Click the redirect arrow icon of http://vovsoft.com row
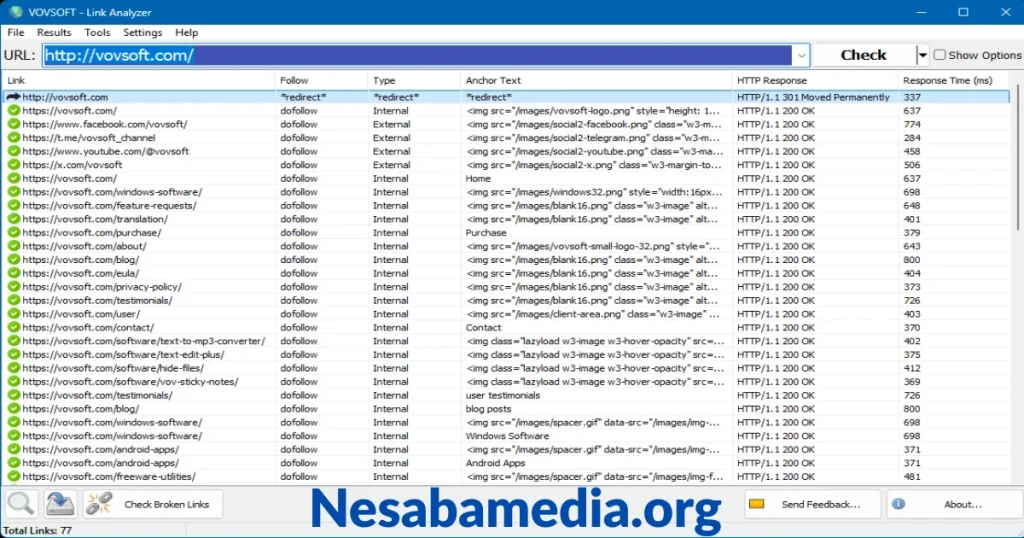 (13, 97)
